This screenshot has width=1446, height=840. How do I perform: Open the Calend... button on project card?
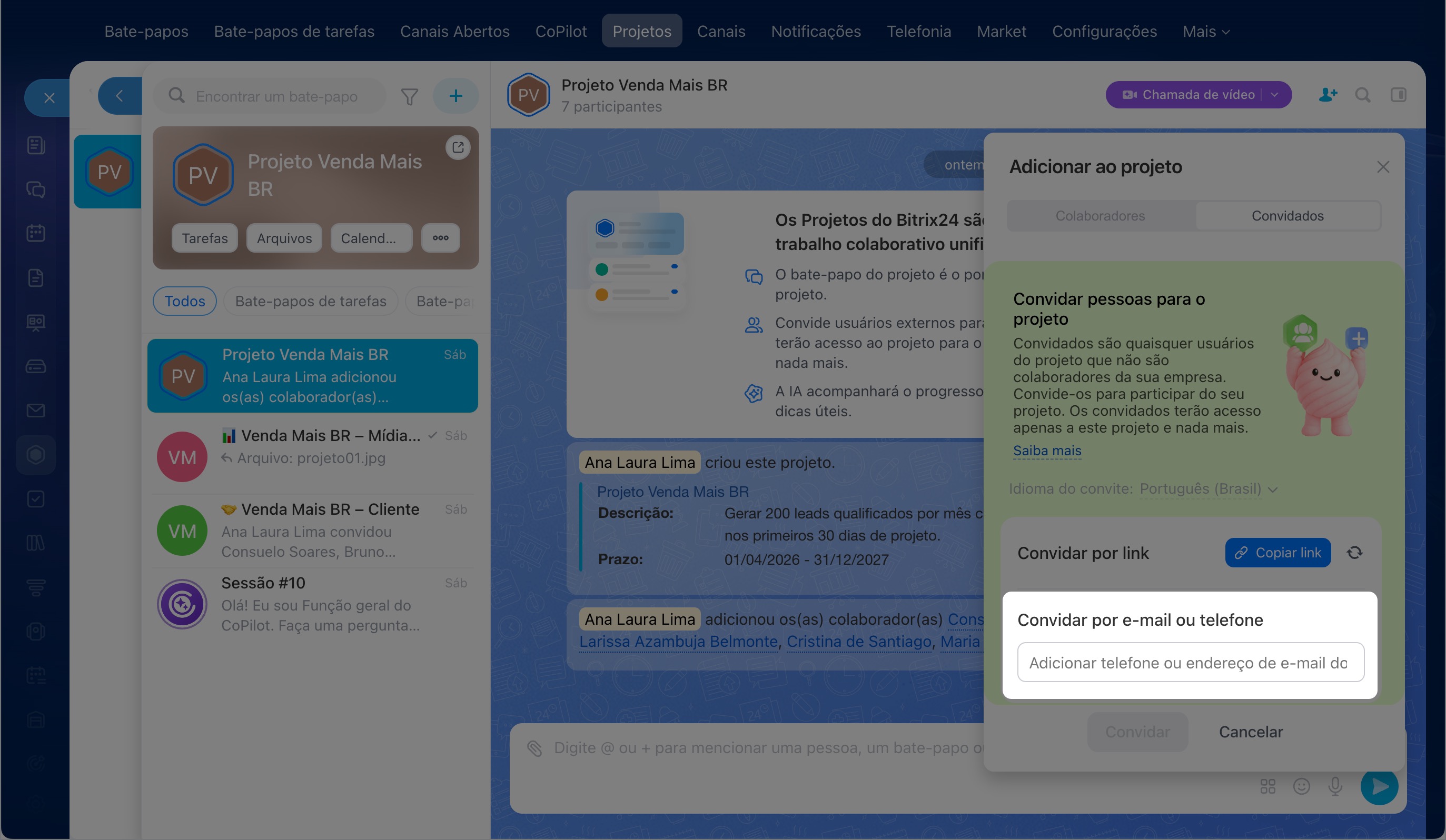[372, 238]
